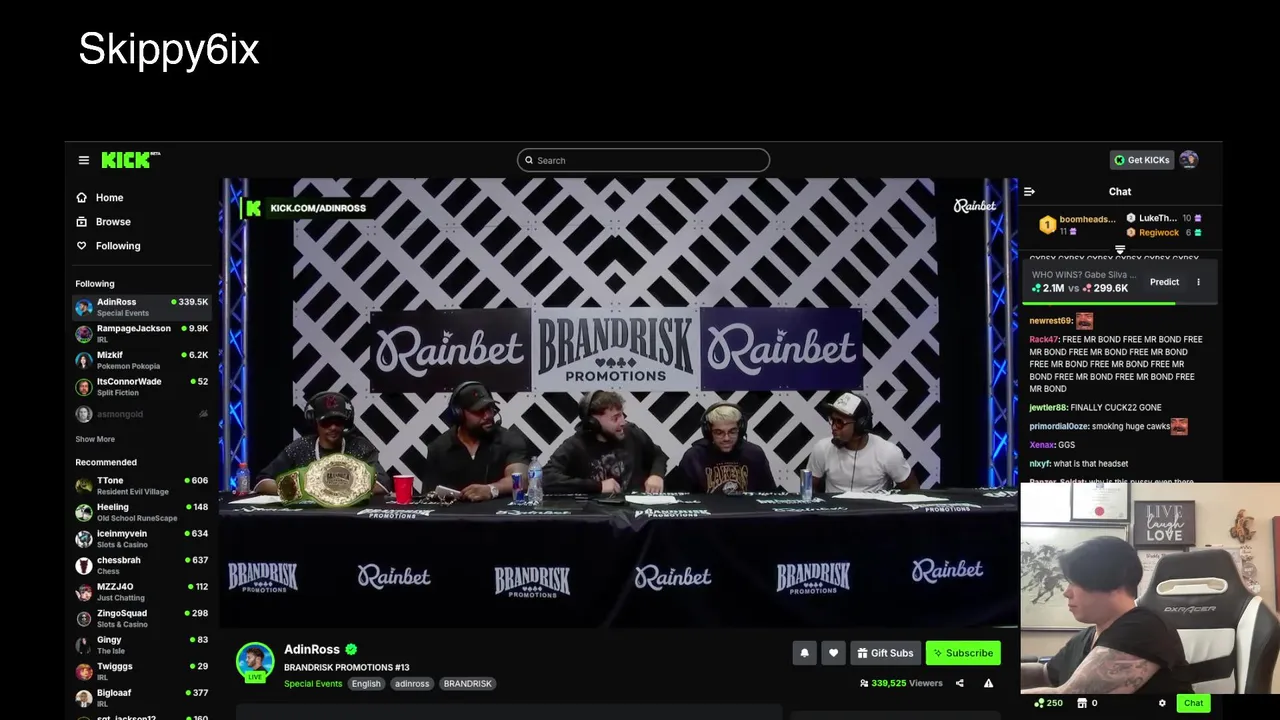Click the verified badge next to AdinRoss

tap(351, 649)
